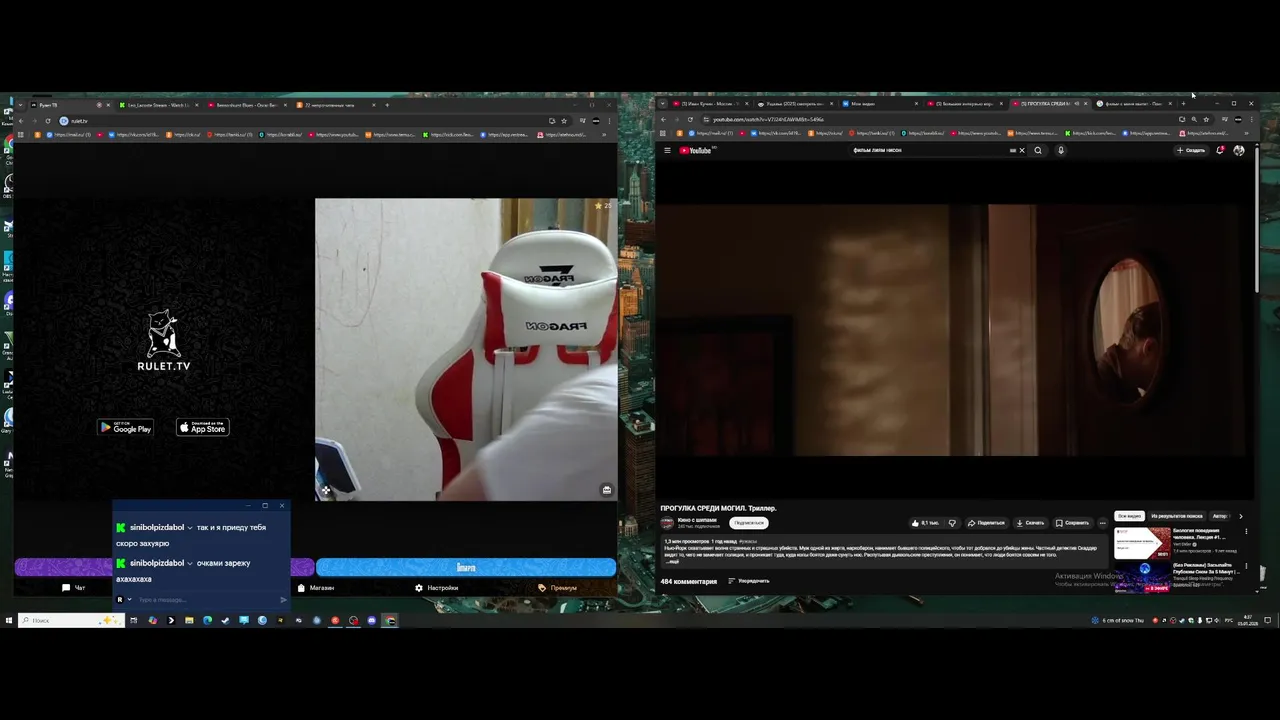The width and height of the screenshot is (1280, 720).
Task: Clear the YouTube search query
Action: coord(1022,150)
